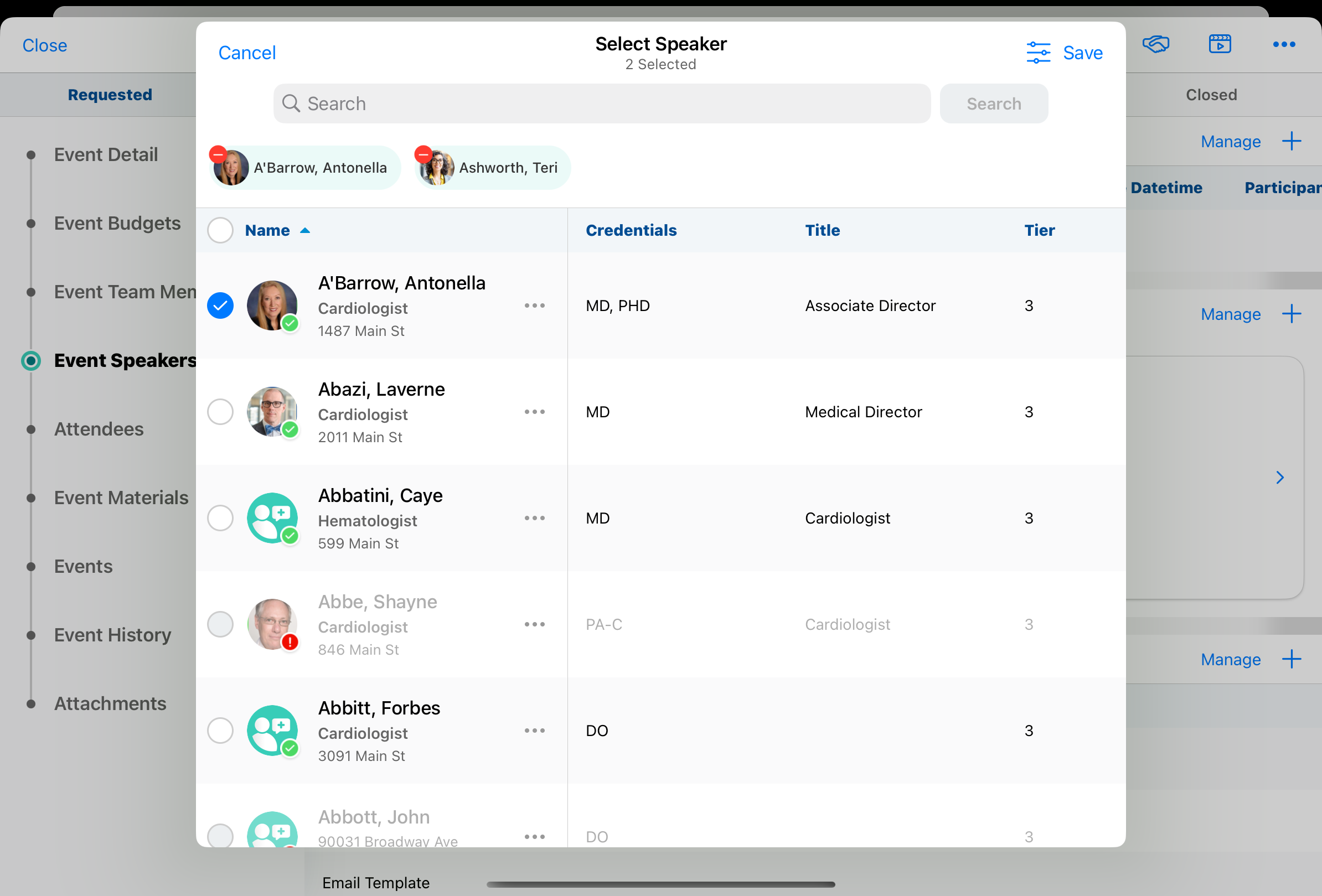Open the Attendees sidebar section
This screenshot has width=1322, height=896.
pos(99,429)
